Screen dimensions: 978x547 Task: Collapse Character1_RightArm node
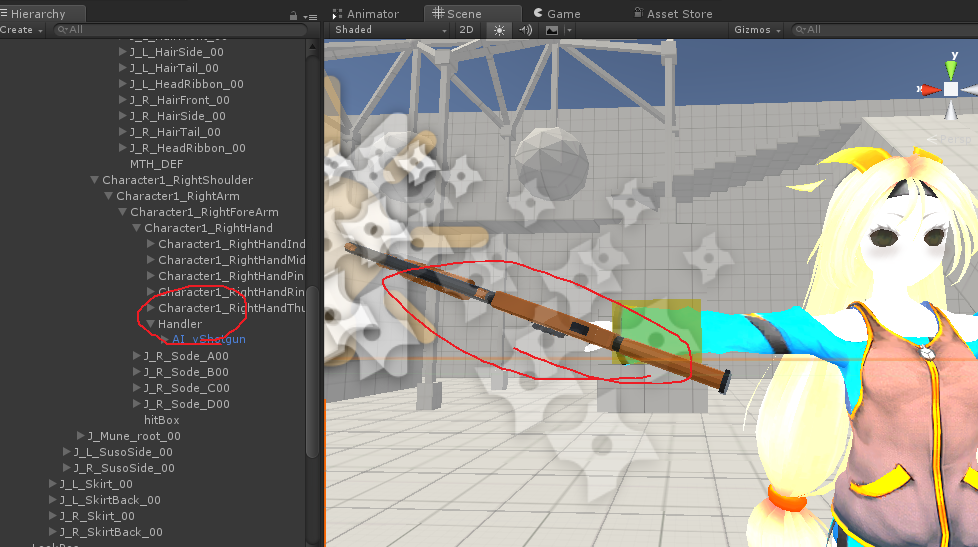109,196
